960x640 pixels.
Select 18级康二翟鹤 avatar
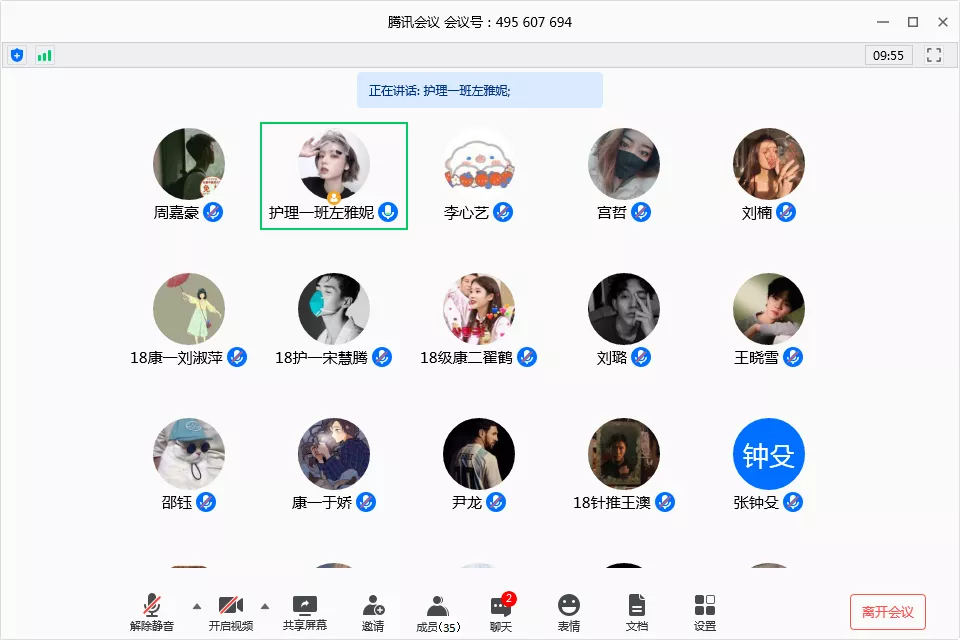point(479,309)
